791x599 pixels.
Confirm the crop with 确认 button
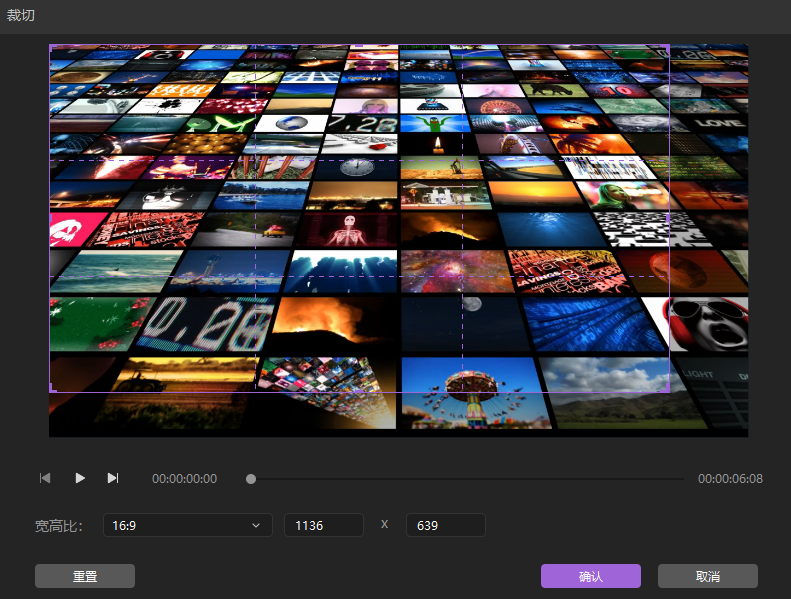(590, 576)
